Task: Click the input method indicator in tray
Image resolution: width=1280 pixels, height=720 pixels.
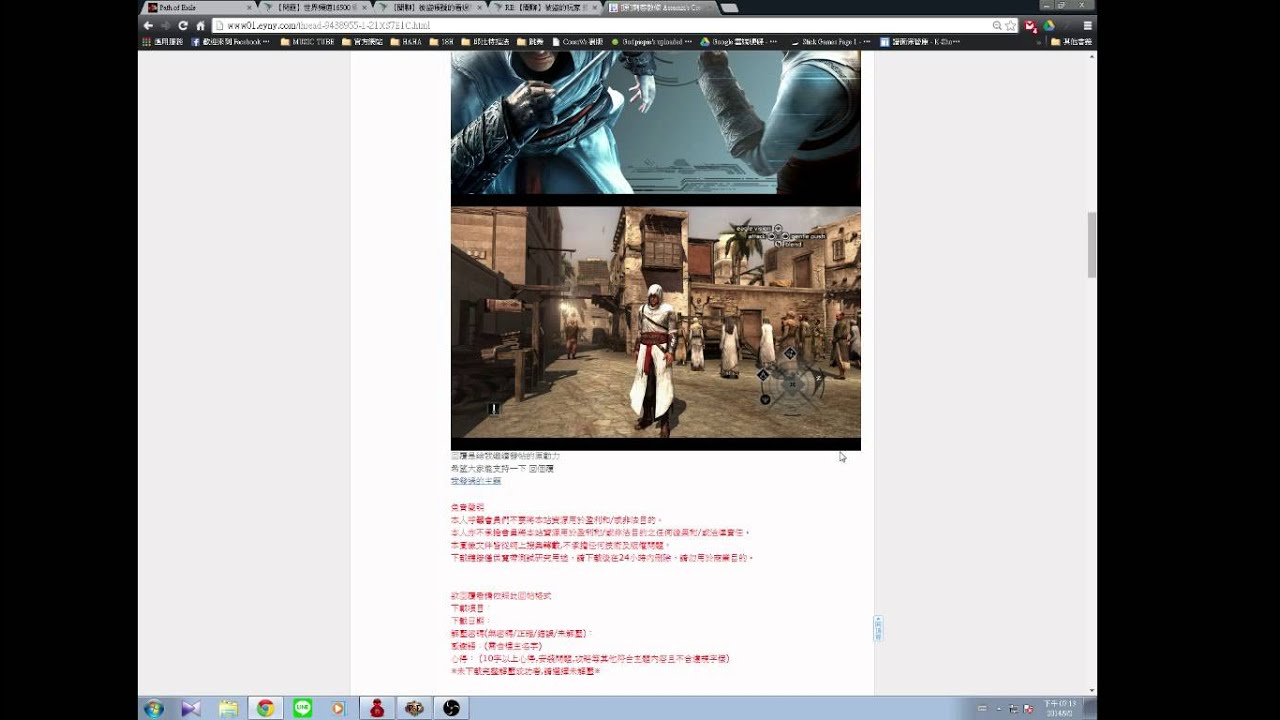Action: [x=982, y=708]
